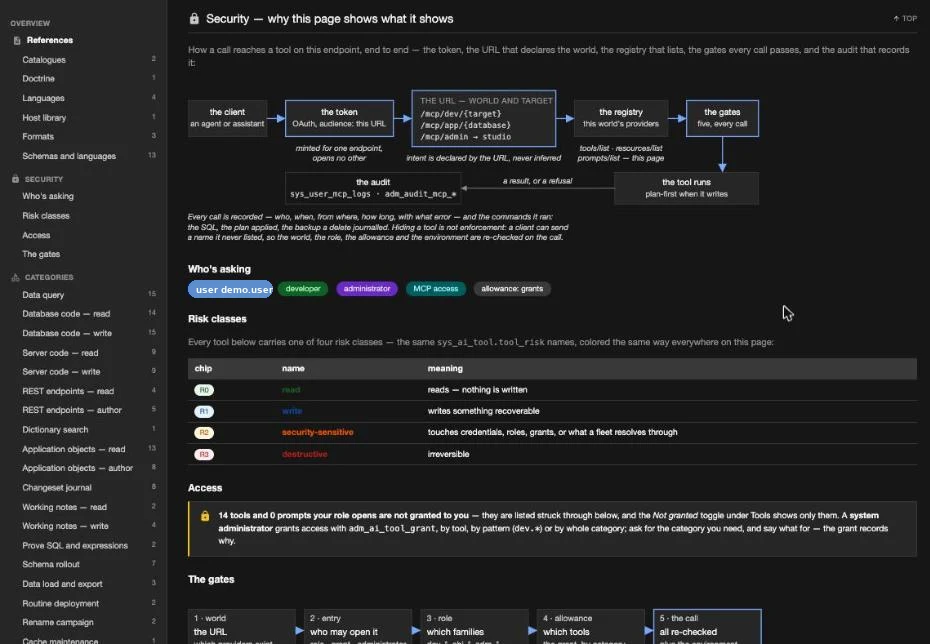This screenshot has width=930, height=644.
Task: Select Catalogues in the sidebar
Action: pos(44,60)
